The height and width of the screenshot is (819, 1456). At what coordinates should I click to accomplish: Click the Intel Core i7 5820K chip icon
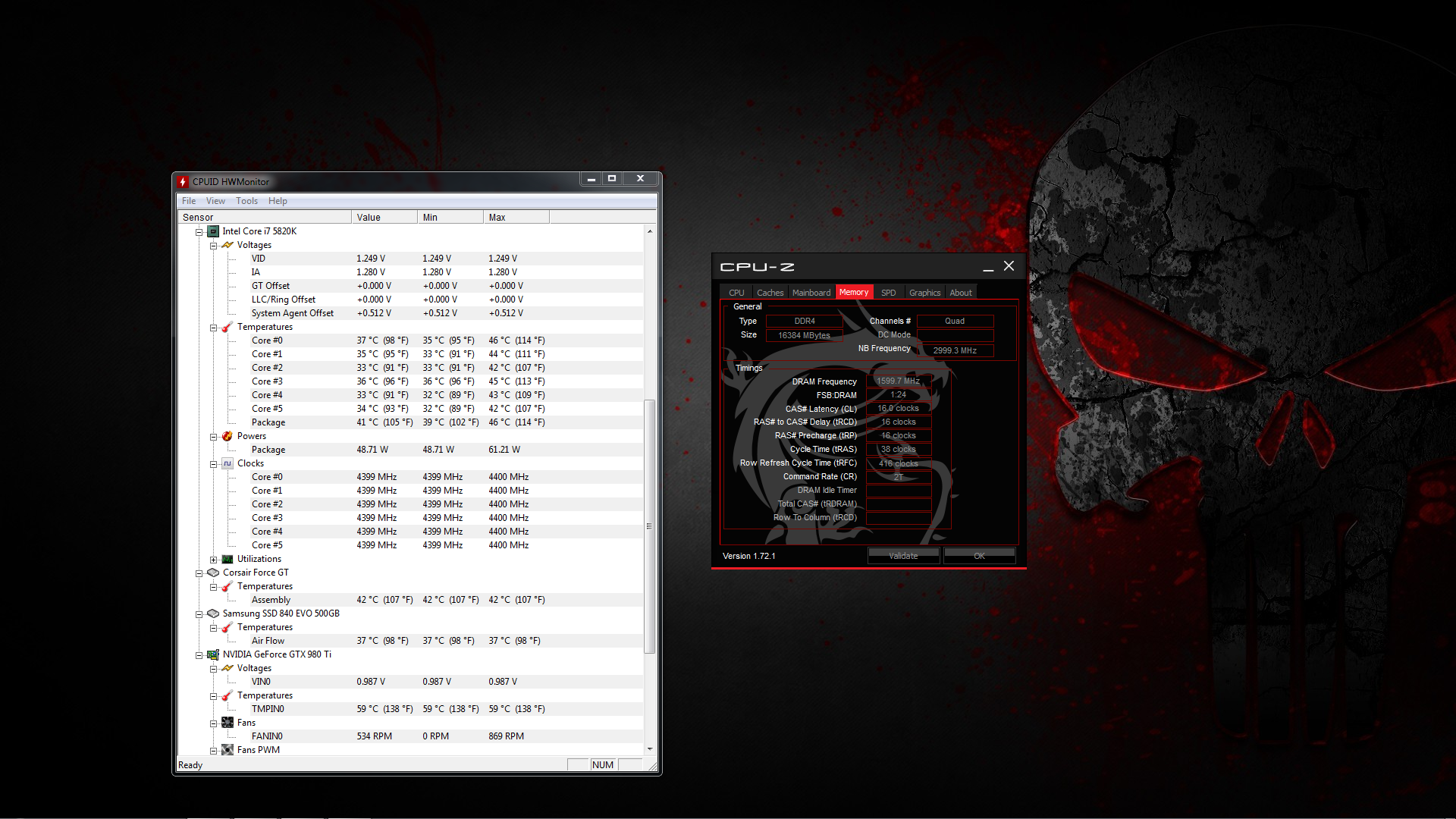214,231
